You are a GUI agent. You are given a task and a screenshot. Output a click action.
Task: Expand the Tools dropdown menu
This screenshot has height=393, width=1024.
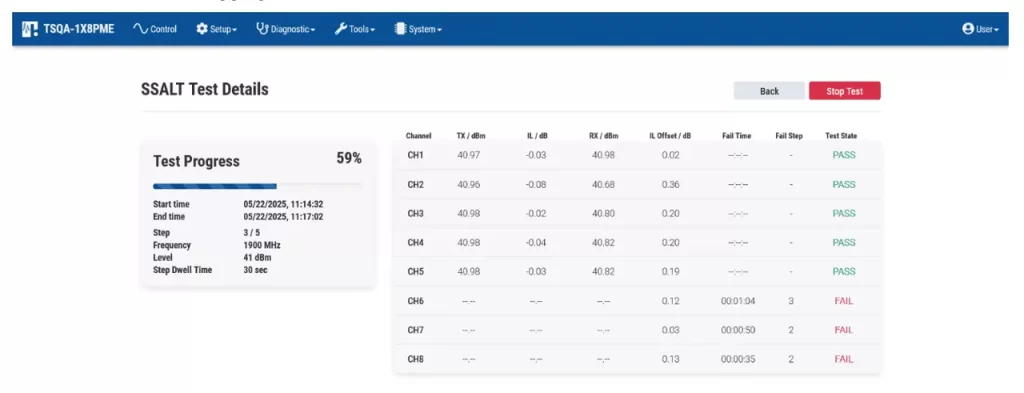click(355, 29)
